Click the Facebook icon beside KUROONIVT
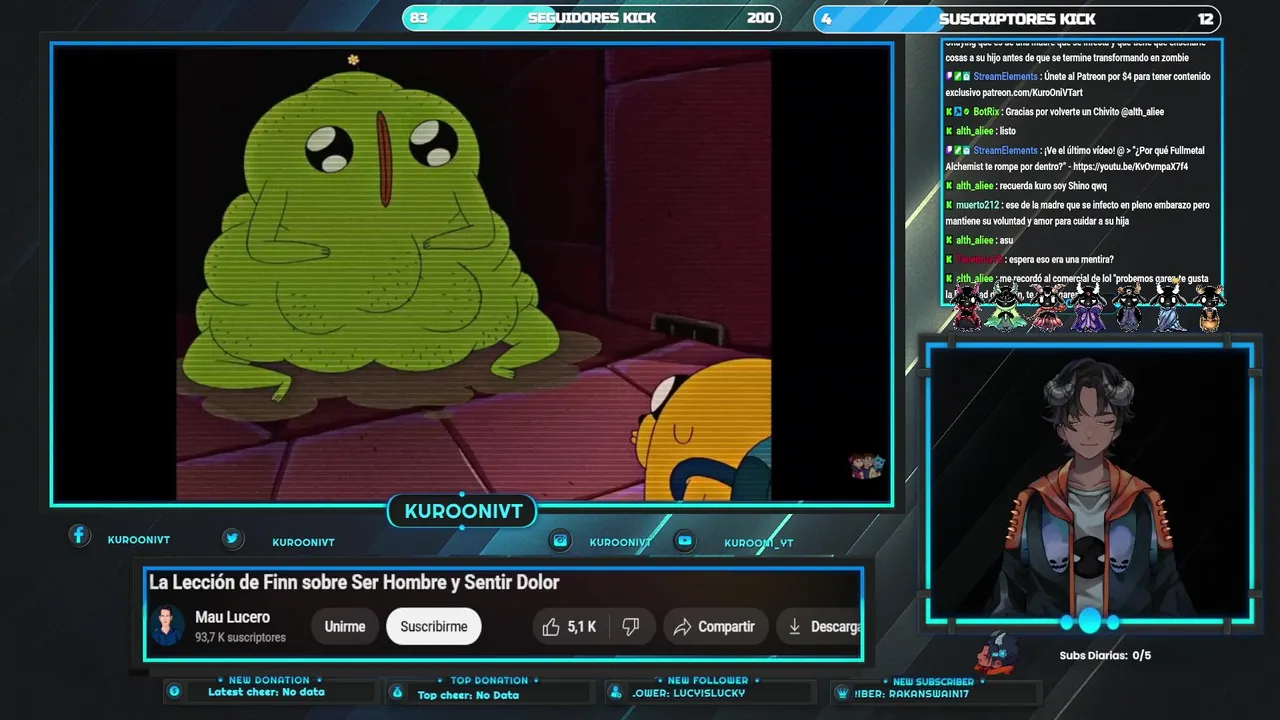This screenshot has width=1280, height=720. (79, 536)
